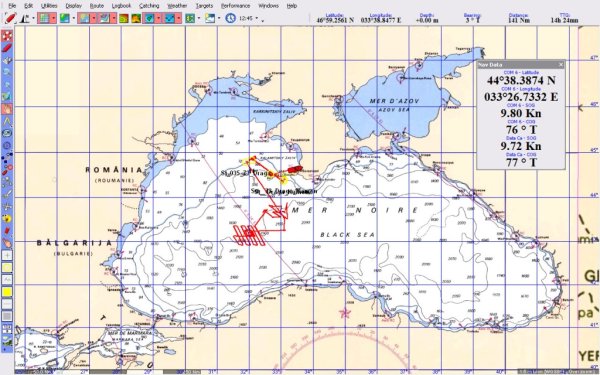Open the Display menu
This screenshot has height=375, width=600.
[x=73, y=6]
